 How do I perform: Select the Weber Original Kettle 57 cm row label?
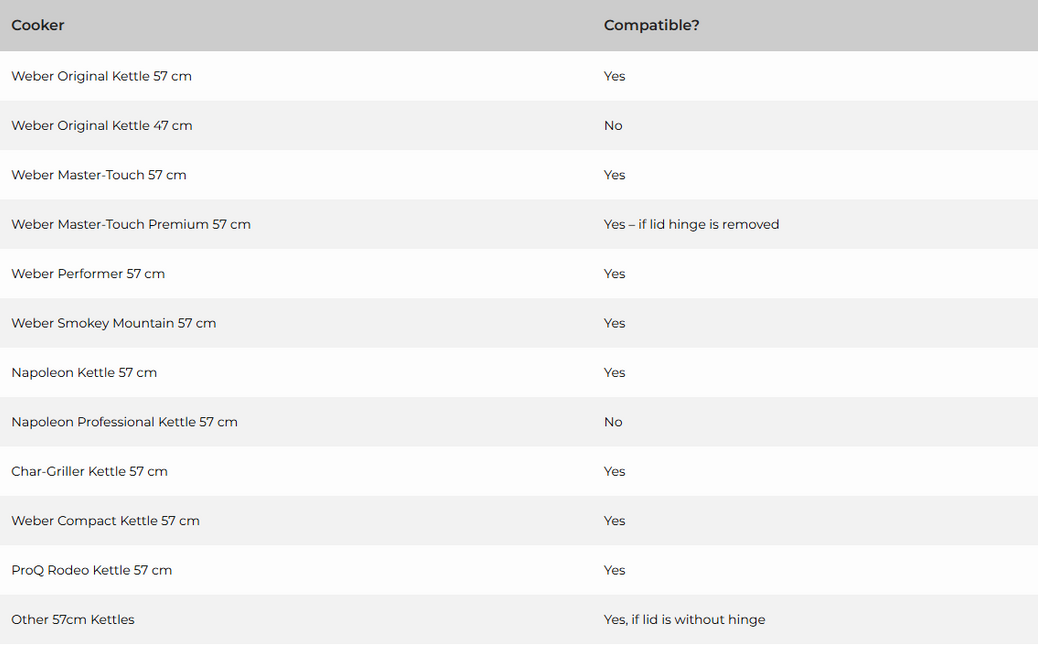[101, 76]
